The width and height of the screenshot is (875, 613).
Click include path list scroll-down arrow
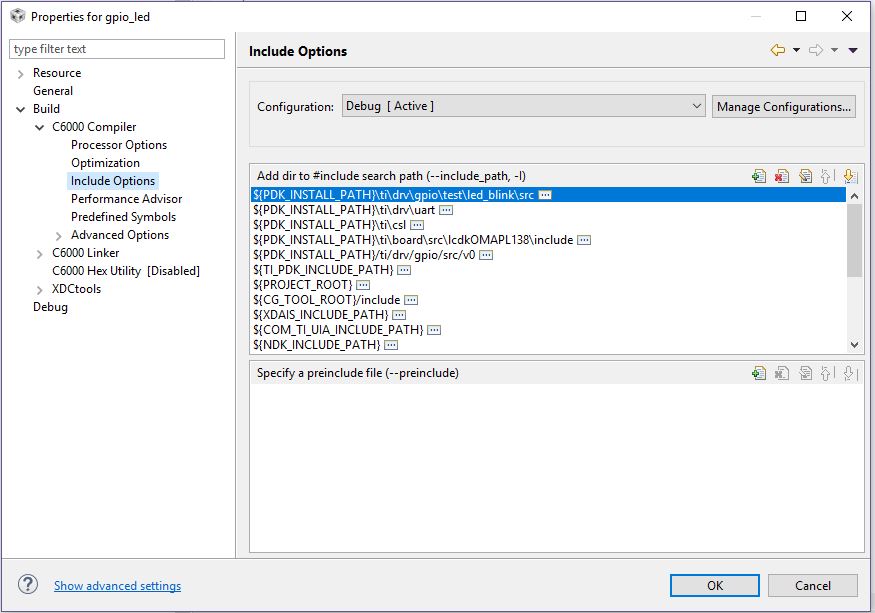(x=854, y=344)
